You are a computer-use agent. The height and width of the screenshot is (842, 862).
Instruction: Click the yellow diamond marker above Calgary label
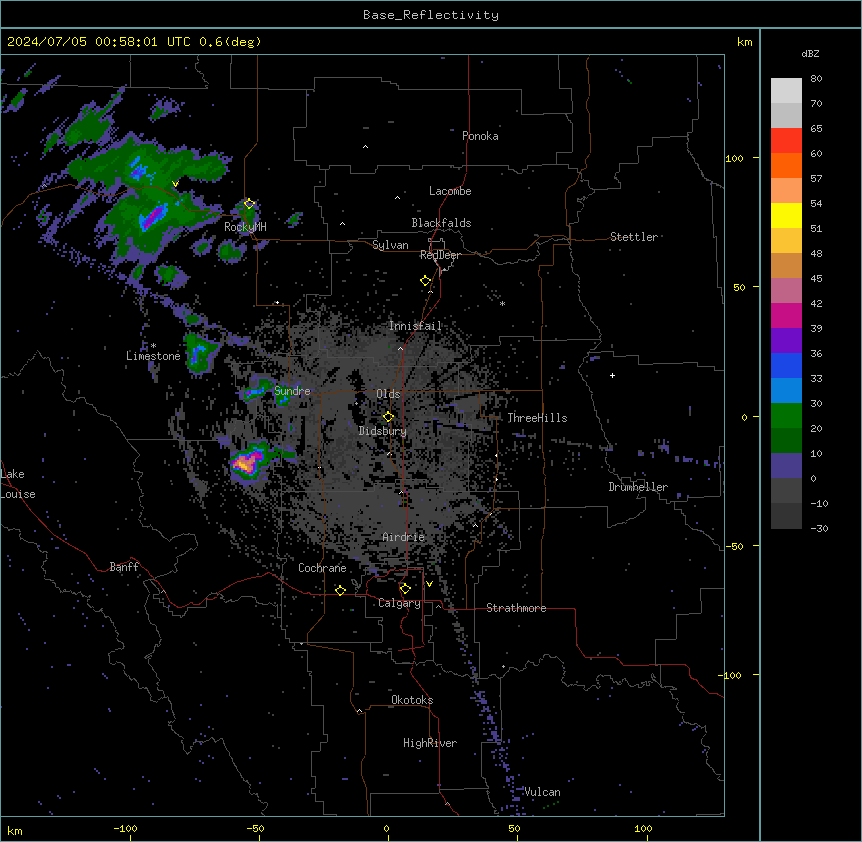point(405,589)
